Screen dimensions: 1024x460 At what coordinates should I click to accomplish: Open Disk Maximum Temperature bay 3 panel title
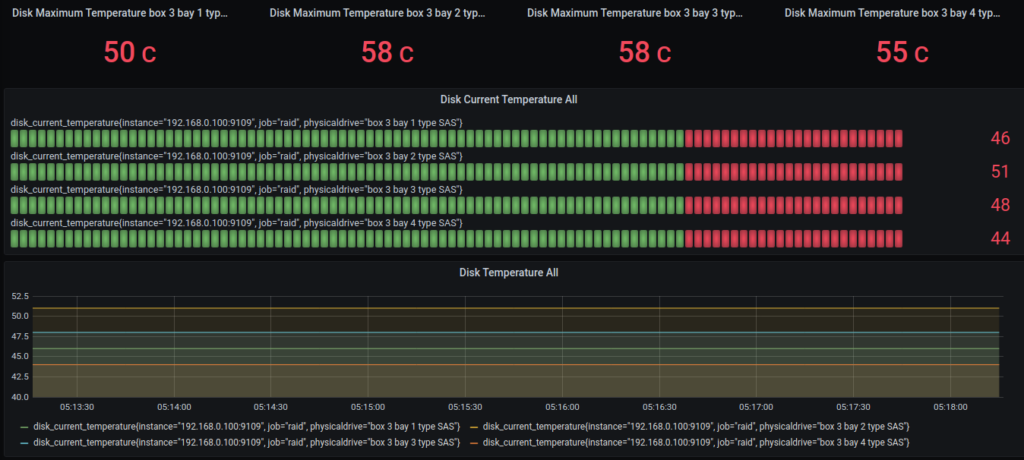tap(635, 12)
